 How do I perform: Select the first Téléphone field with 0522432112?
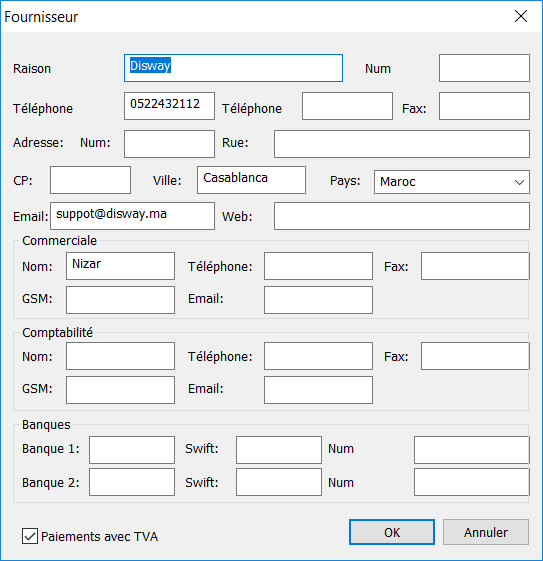pyautogui.click(x=169, y=106)
